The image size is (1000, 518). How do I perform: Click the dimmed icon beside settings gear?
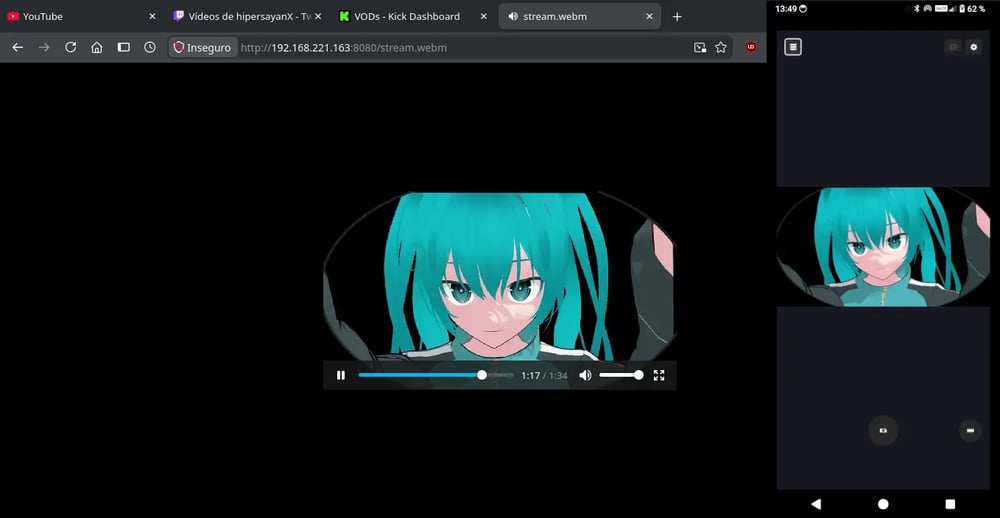(953, 47)
